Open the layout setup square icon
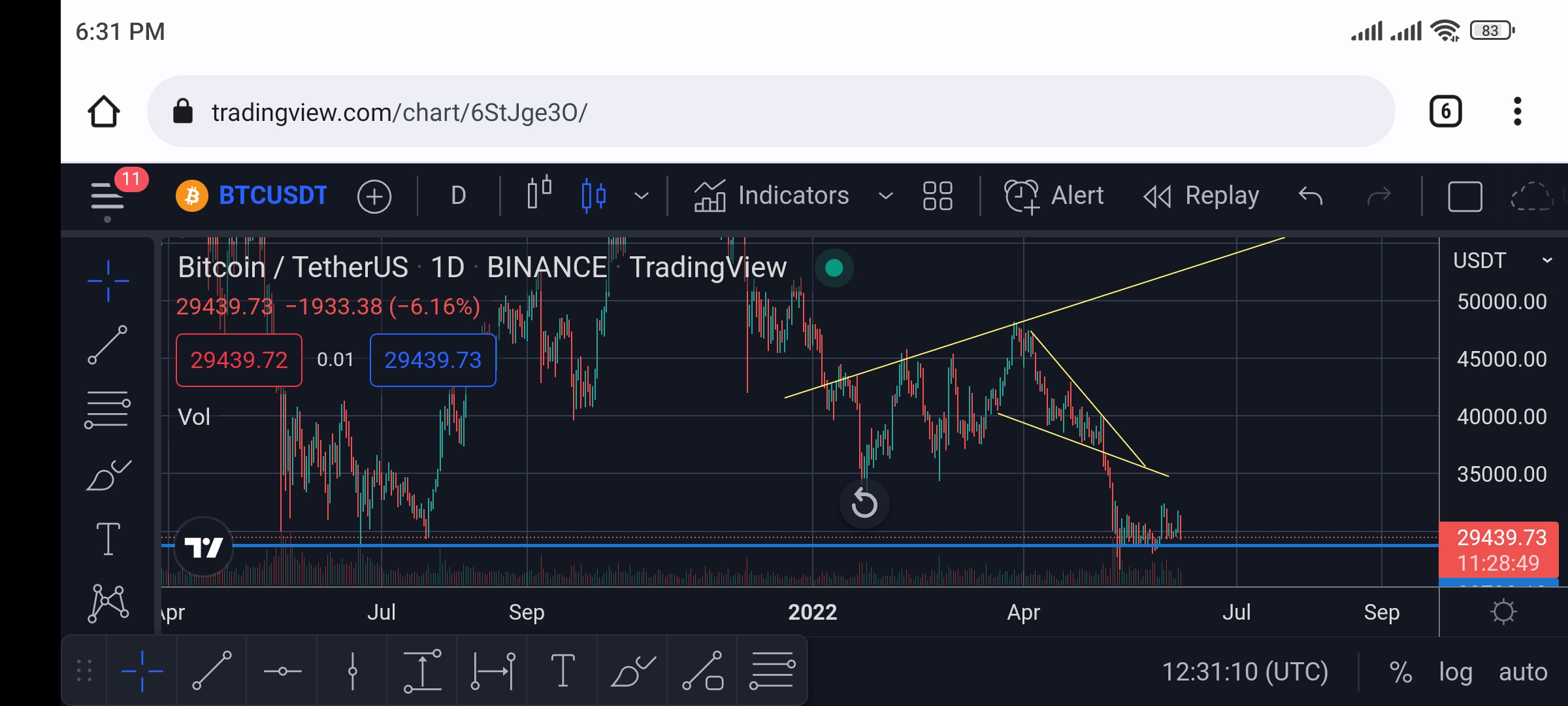 pyautogui.click(x=1465, y=196)
